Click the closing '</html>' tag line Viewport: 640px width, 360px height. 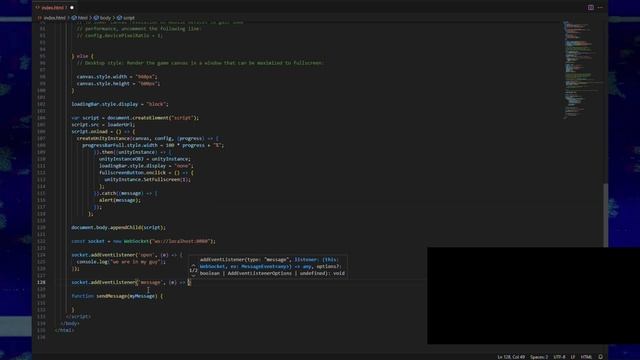pos(64,330)
